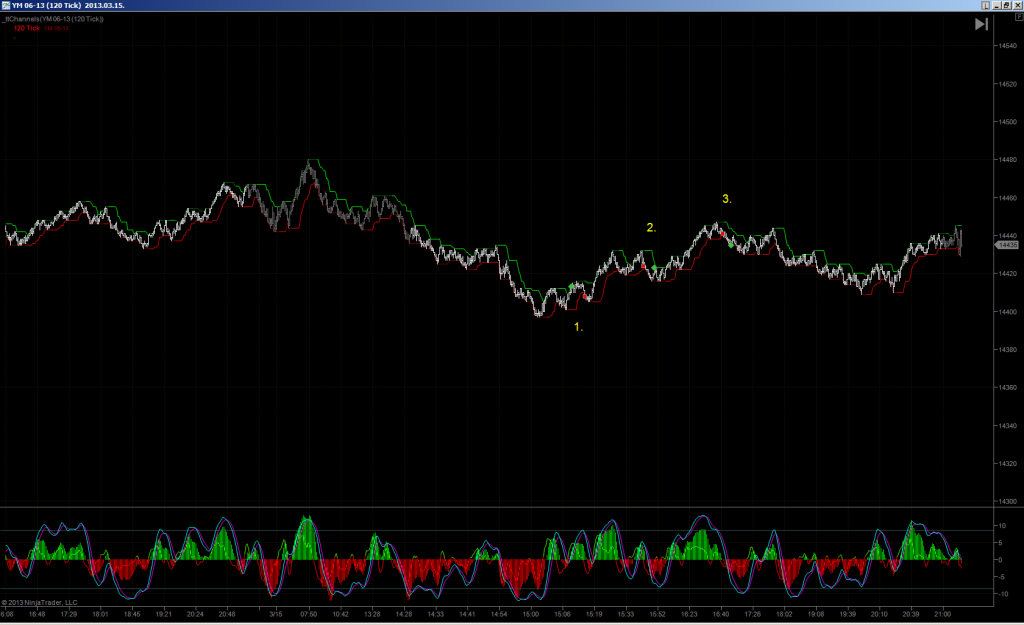This screenshot has width=1024, height=625.
Task: Click the 07:50 time axis label
Action: point(308,614)
